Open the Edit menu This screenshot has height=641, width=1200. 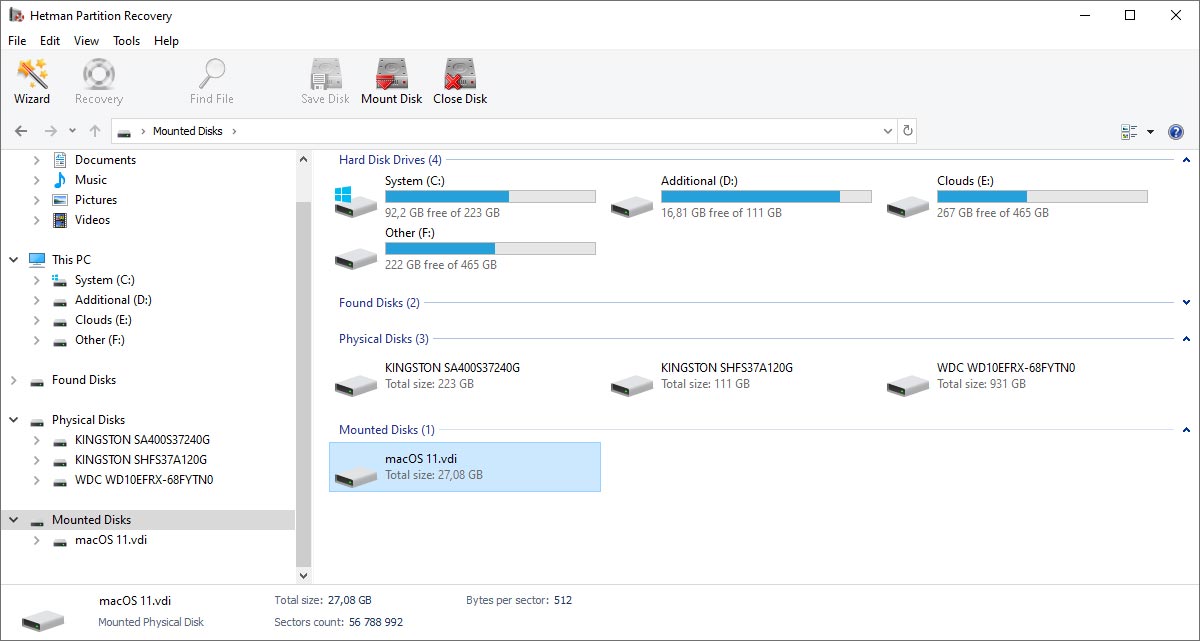click(x=50, y=41)
